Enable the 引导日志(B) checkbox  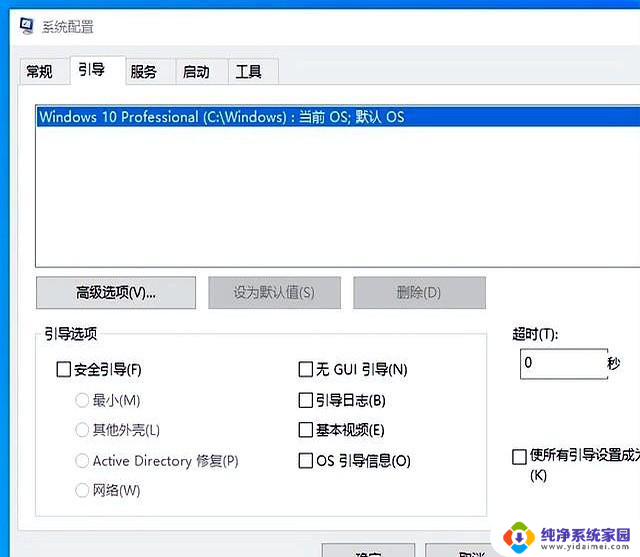[305, 400]
